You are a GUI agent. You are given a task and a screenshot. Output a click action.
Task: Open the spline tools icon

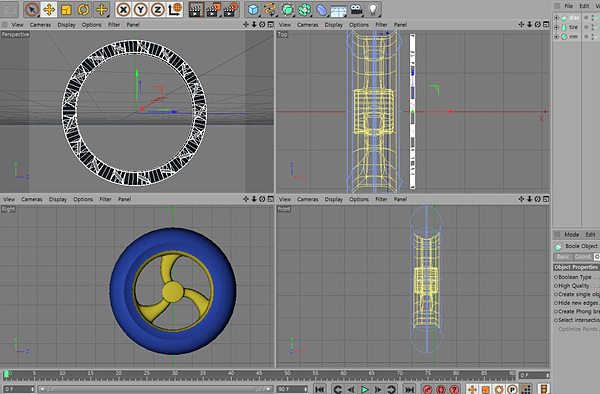coord(270,10)
